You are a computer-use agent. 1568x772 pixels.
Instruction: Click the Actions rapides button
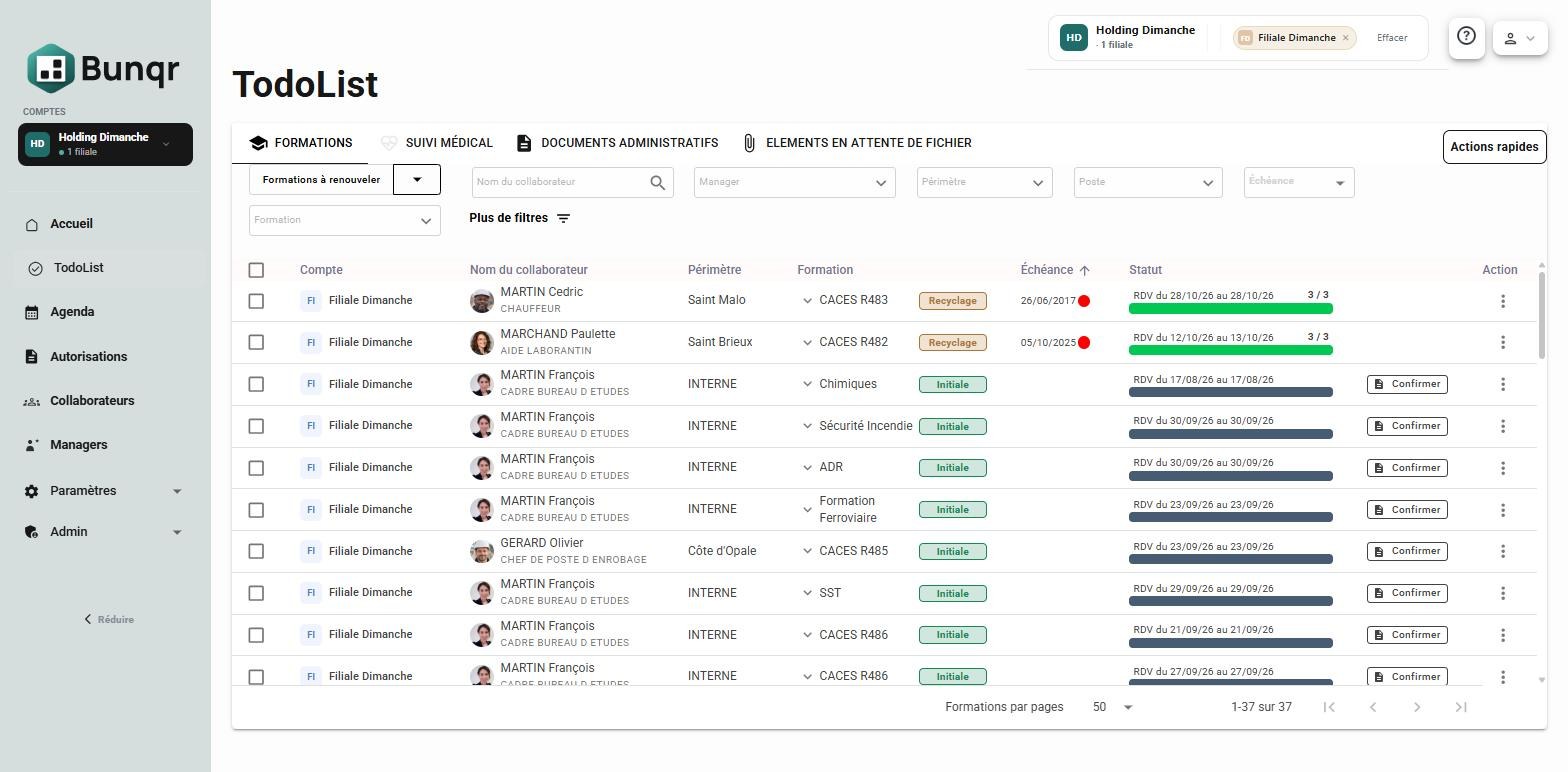[1494, 147]
